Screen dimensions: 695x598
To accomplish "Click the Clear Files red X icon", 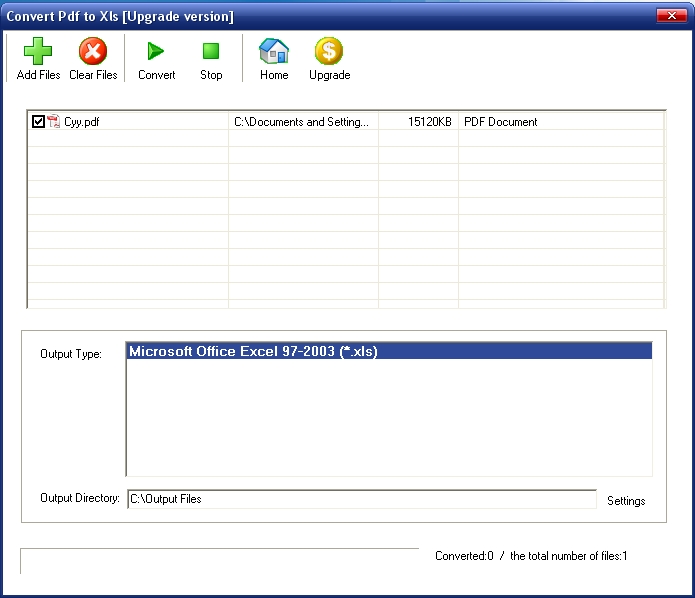I will coord(93,51).
